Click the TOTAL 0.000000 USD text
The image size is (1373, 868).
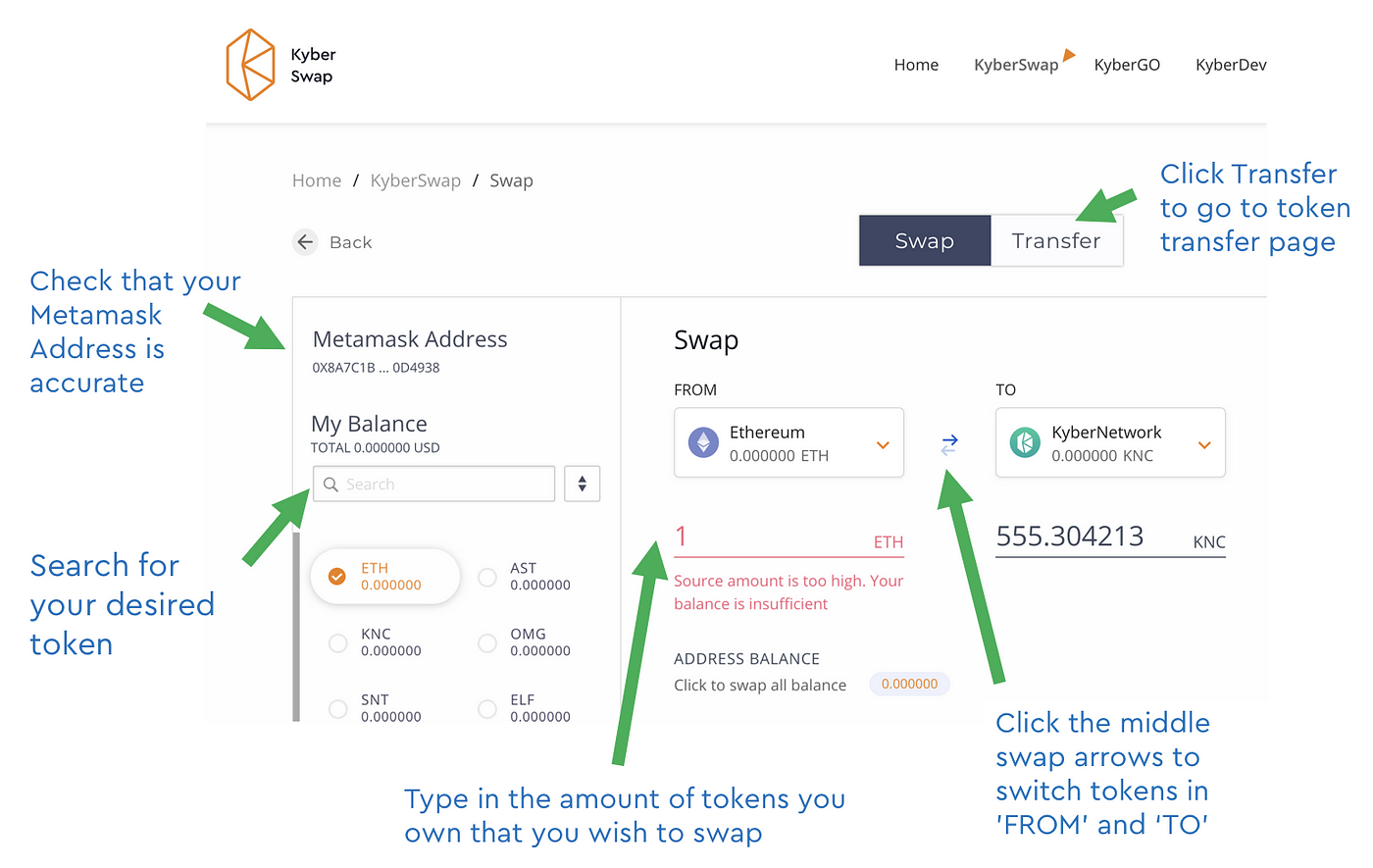375,448
